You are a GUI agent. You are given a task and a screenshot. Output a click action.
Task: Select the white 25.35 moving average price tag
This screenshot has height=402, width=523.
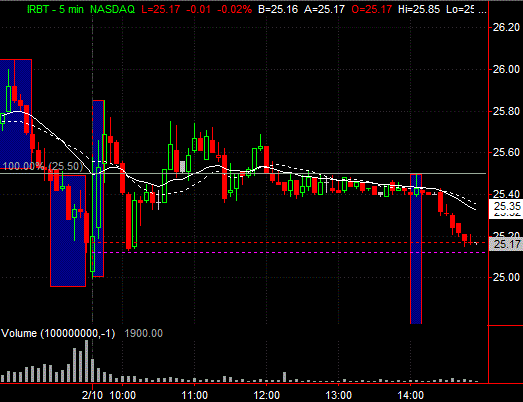[506, 206]
